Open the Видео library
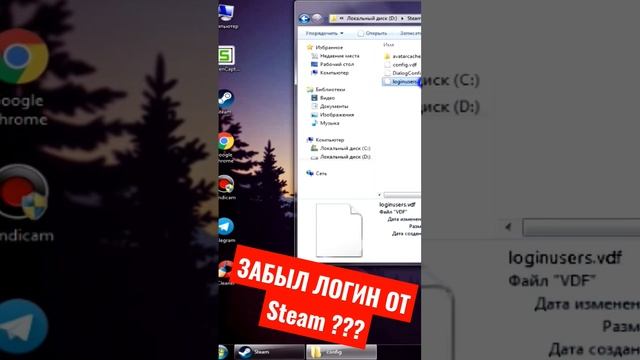Image resolution: width=640 pixels, height=360 pixels. (323, 98)
